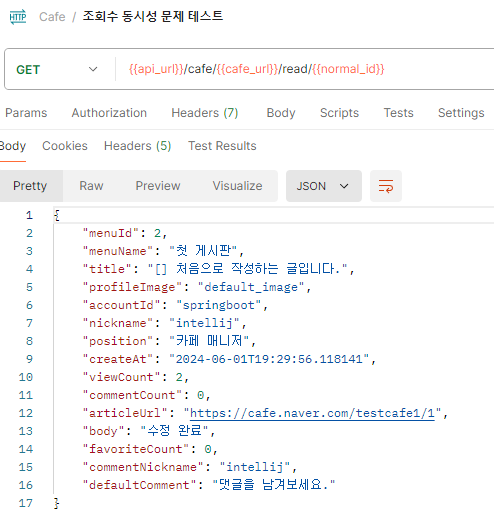Click the "commentCount" key on line 11
The height and width of the screenshot is (520, 494).
(x=132, y=395)
